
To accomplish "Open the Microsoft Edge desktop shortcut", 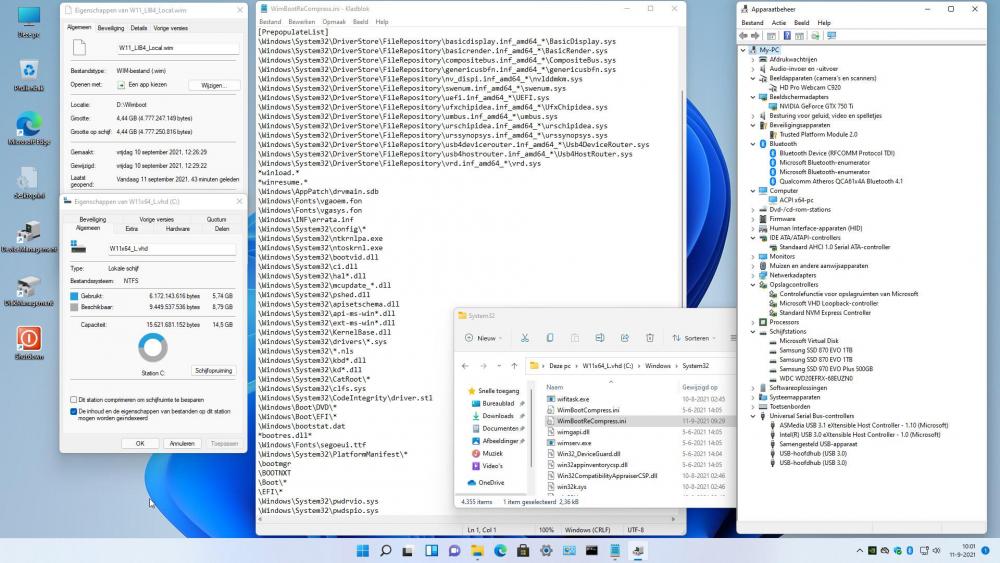I will 28,128.
